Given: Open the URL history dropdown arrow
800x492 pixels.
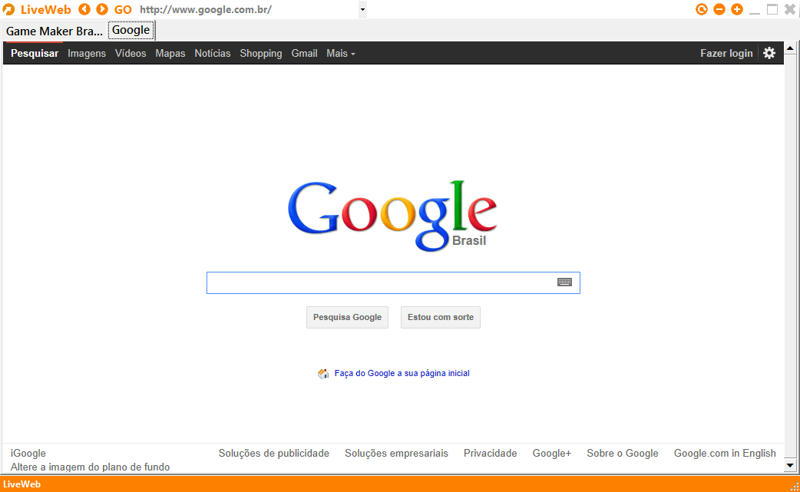Looking at the screenshot, I should (x=363, y=10).
